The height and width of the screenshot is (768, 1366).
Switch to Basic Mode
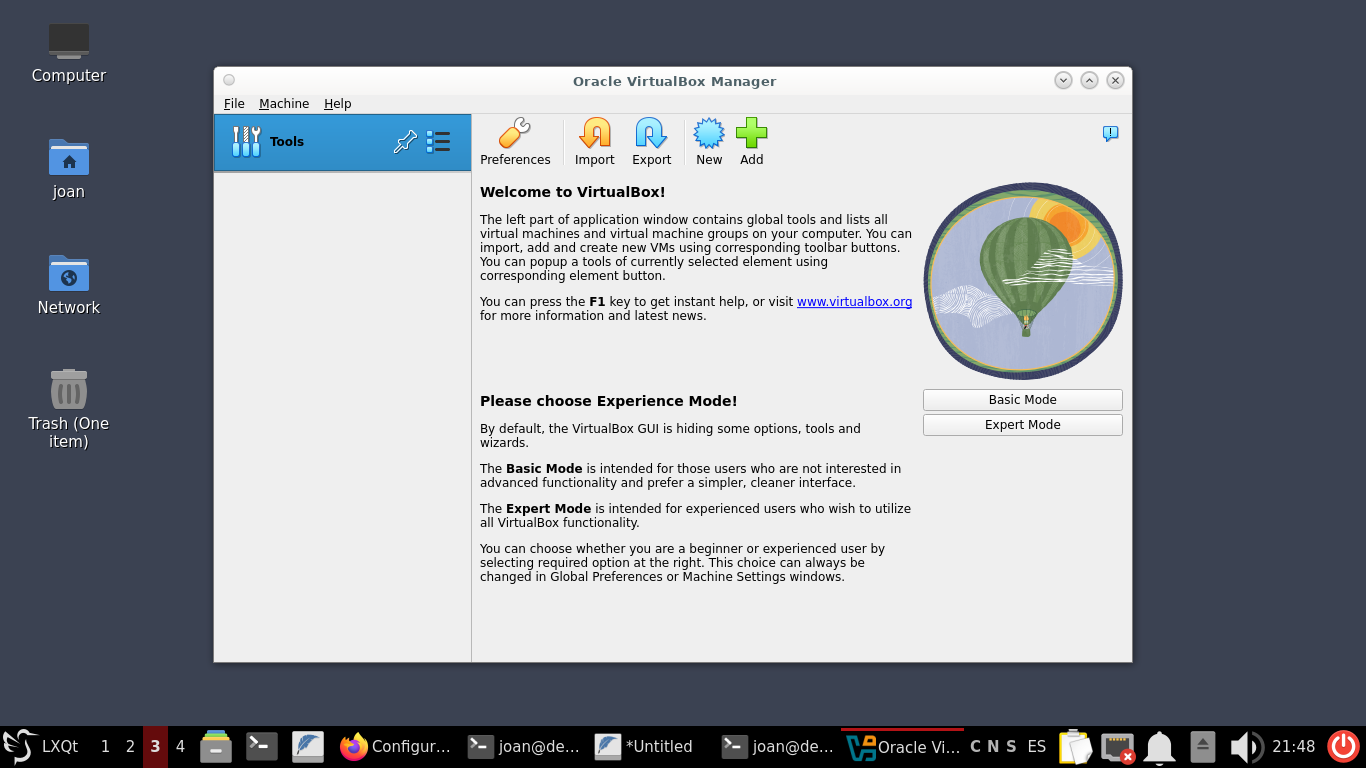1022,399
